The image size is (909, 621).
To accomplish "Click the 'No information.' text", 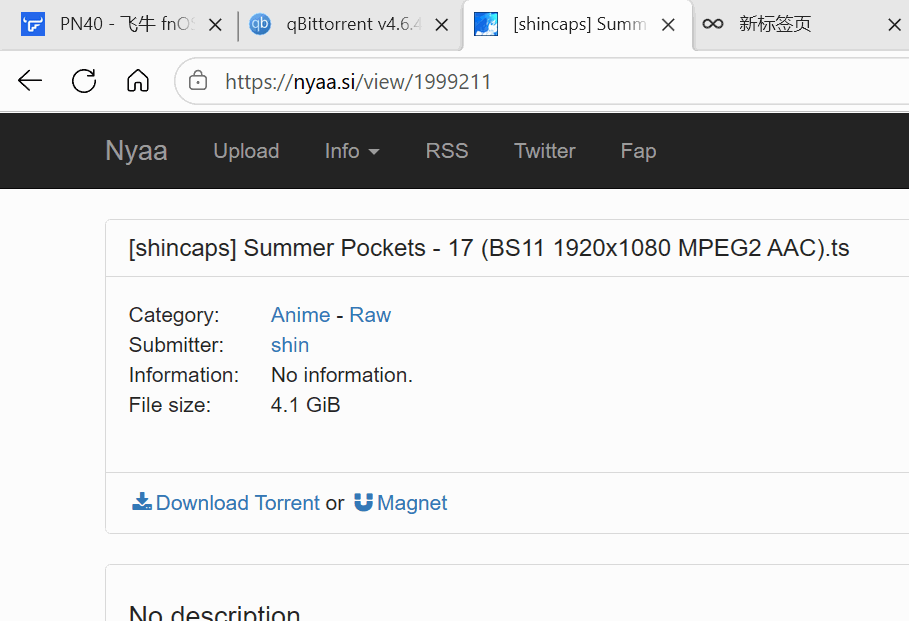I will (342, 375).
